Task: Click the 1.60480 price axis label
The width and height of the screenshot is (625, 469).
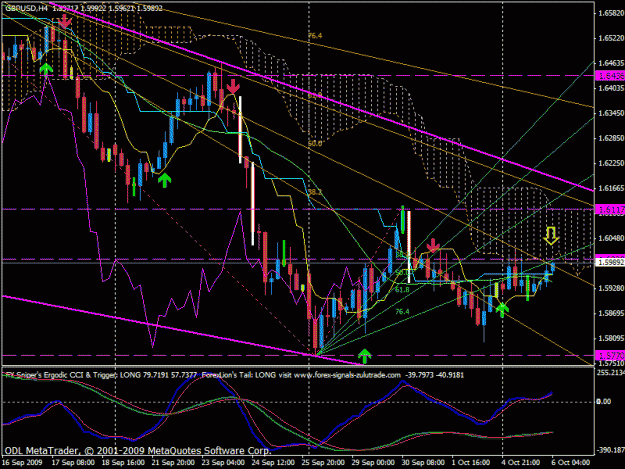Action: click(611, 238)
